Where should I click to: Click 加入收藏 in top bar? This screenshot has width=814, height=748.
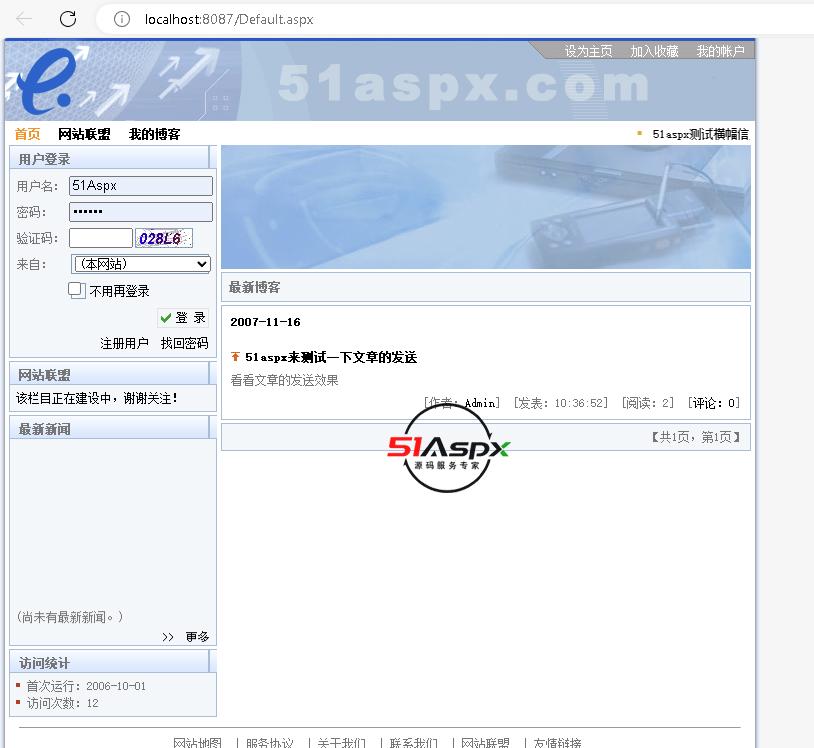pos(654,51)
